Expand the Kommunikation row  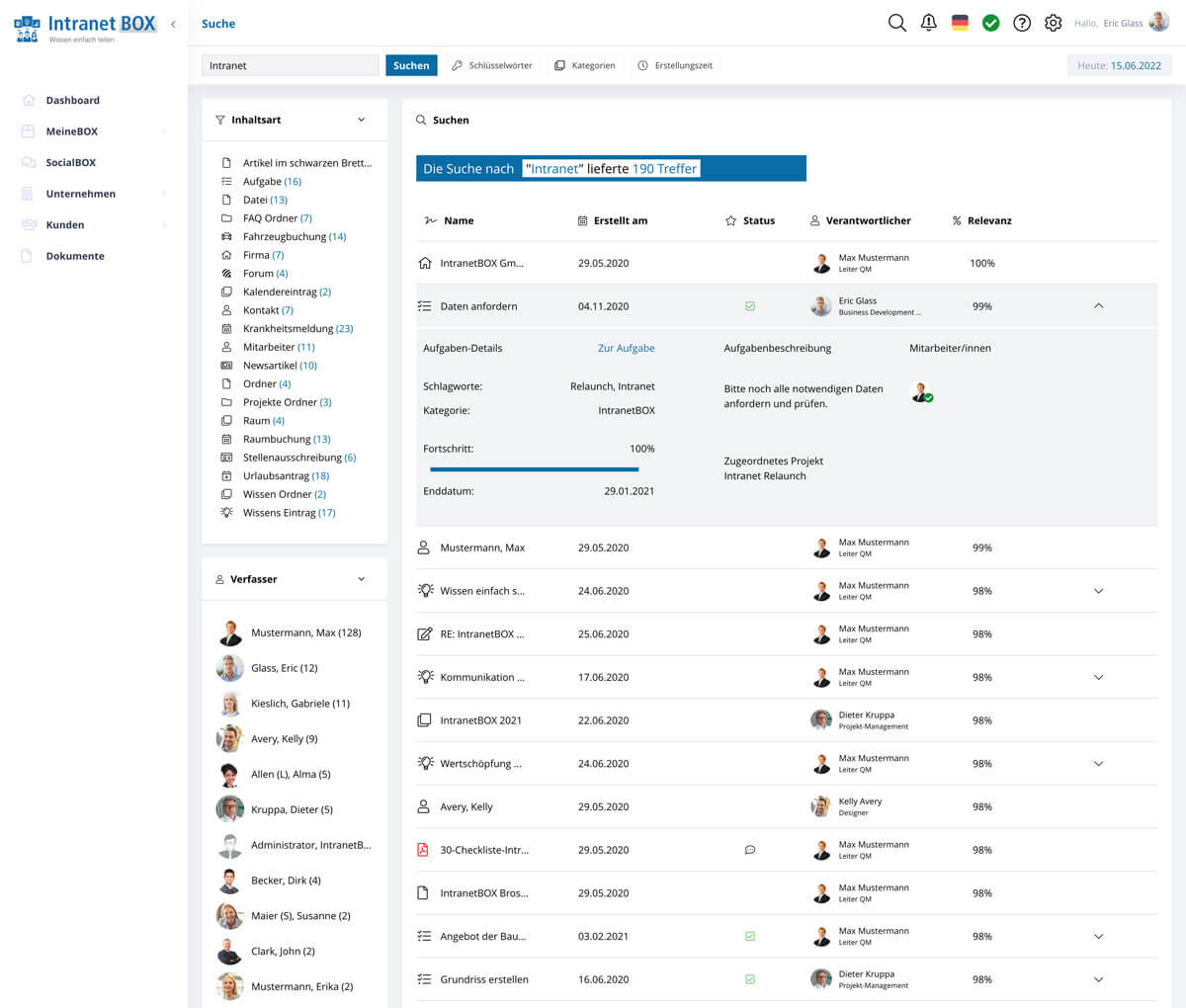coord(1099,677)
